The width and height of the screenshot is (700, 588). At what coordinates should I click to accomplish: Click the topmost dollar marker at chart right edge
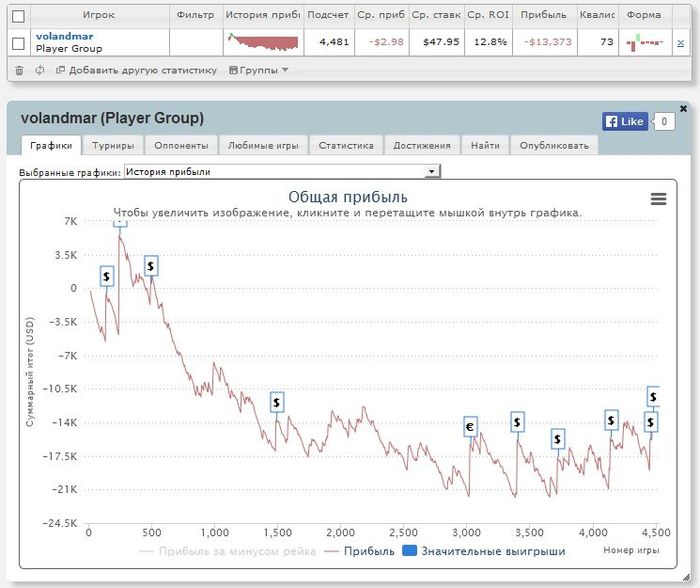pos(653,396)
